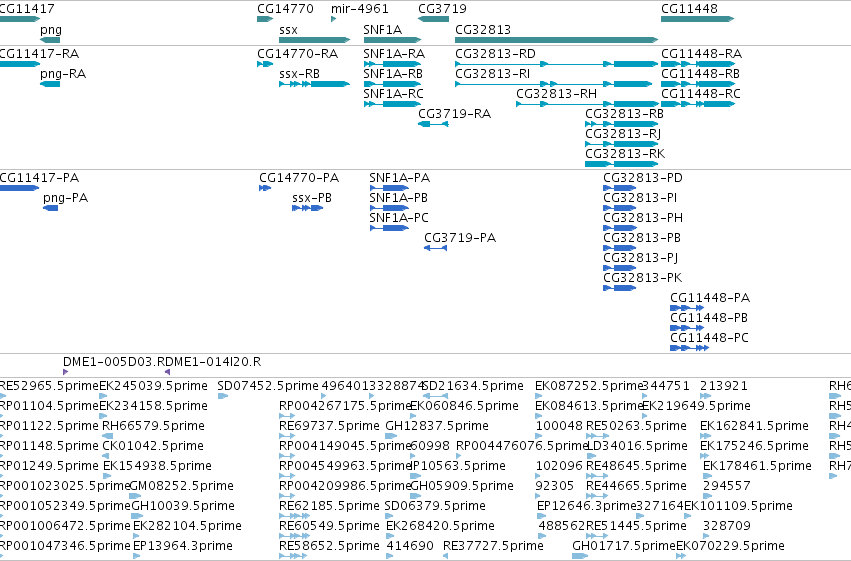The image size is (851, 561).
Task: Select transcript CG32813-RK
Action: click(621, 164)
